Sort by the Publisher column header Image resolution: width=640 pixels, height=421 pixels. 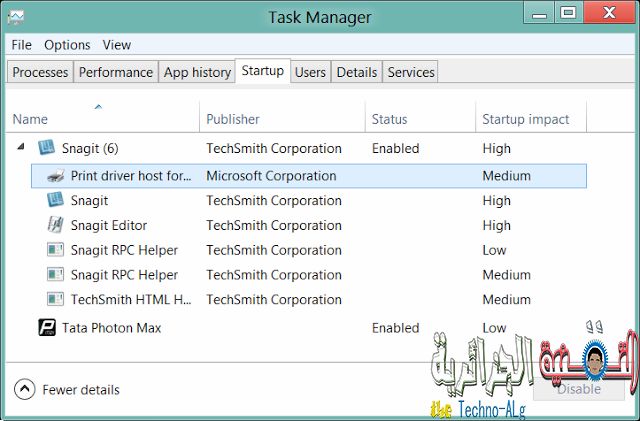(282, 118)
